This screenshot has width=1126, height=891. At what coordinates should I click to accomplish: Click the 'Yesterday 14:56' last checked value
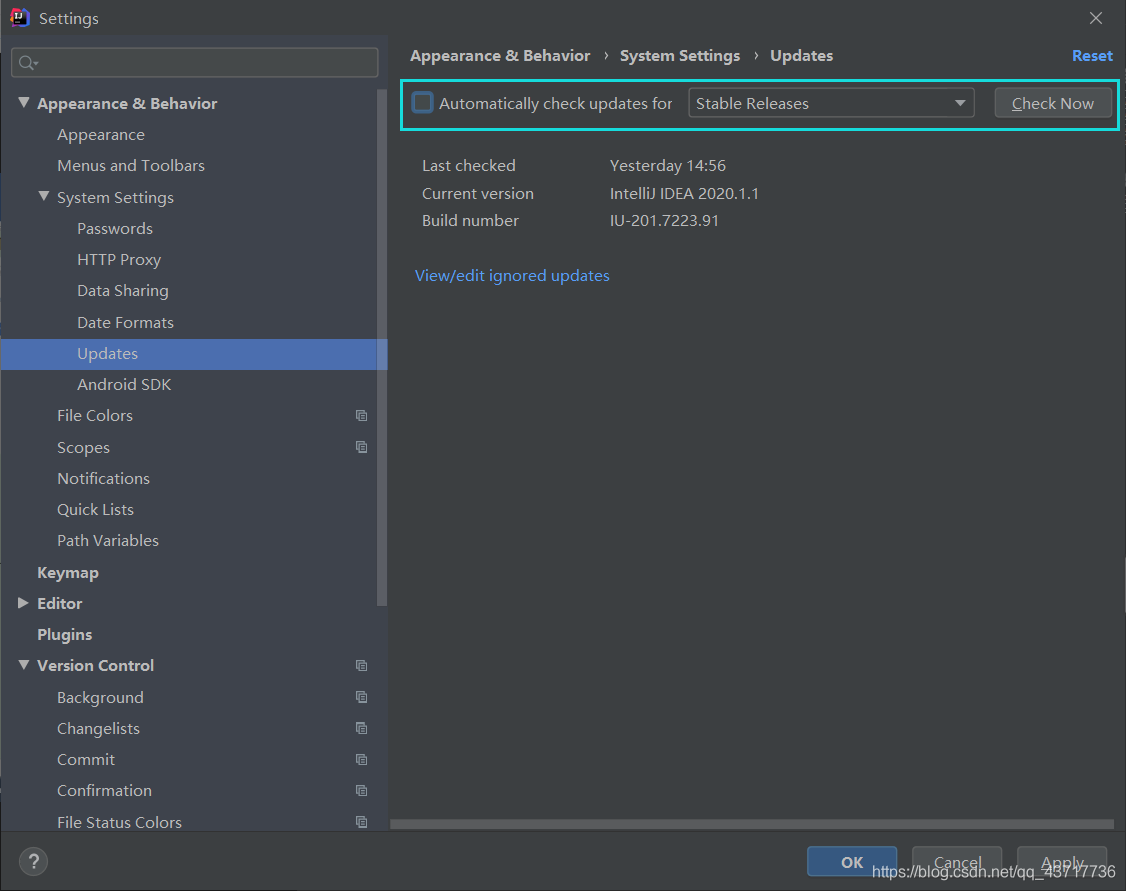668,166
